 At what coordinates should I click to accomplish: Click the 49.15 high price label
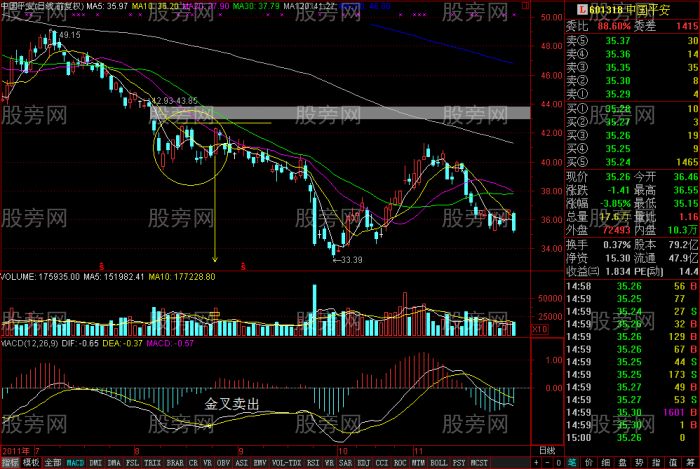click(x=70, y=35)
